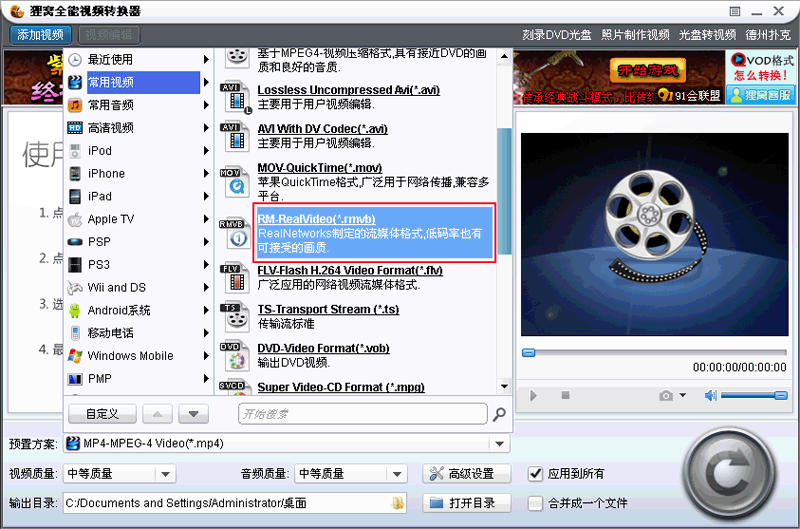Image resolution: width=800 pixels, height=529 pixels.
Task: Click the FLV Flash format icon
Action: 235,278
